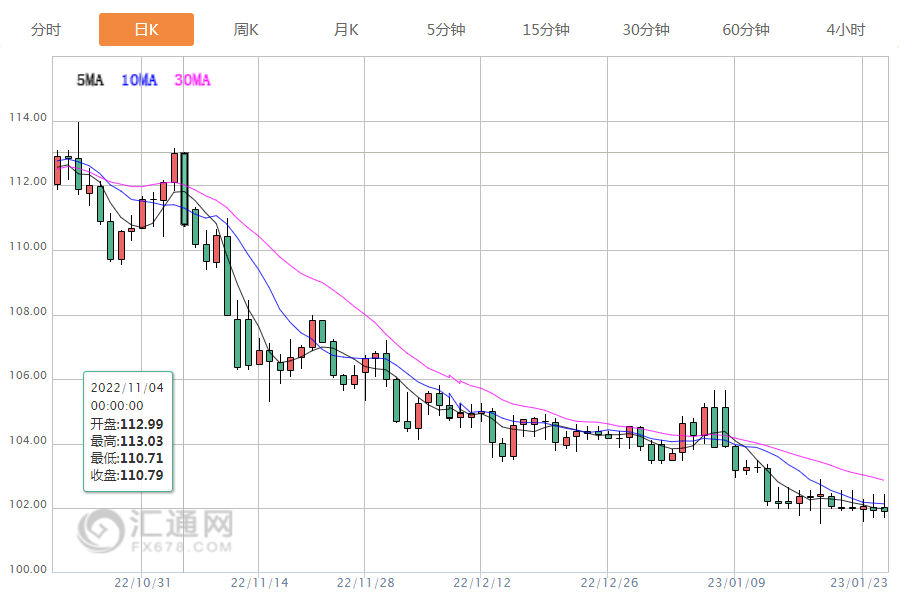Click the 22/10/31 date axis label

click(143, 582)
